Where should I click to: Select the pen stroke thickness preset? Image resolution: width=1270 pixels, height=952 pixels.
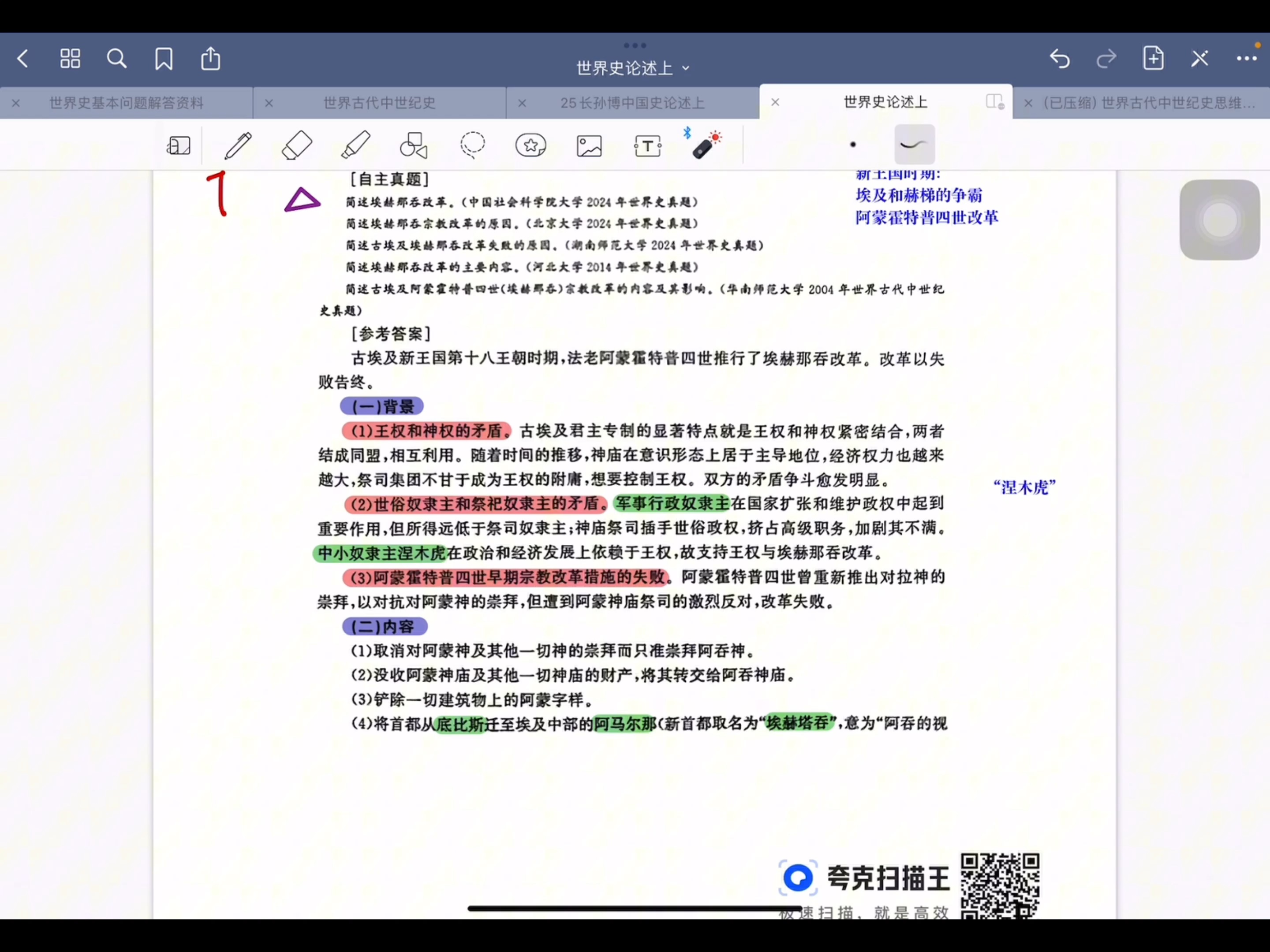[x=915, y=145]
